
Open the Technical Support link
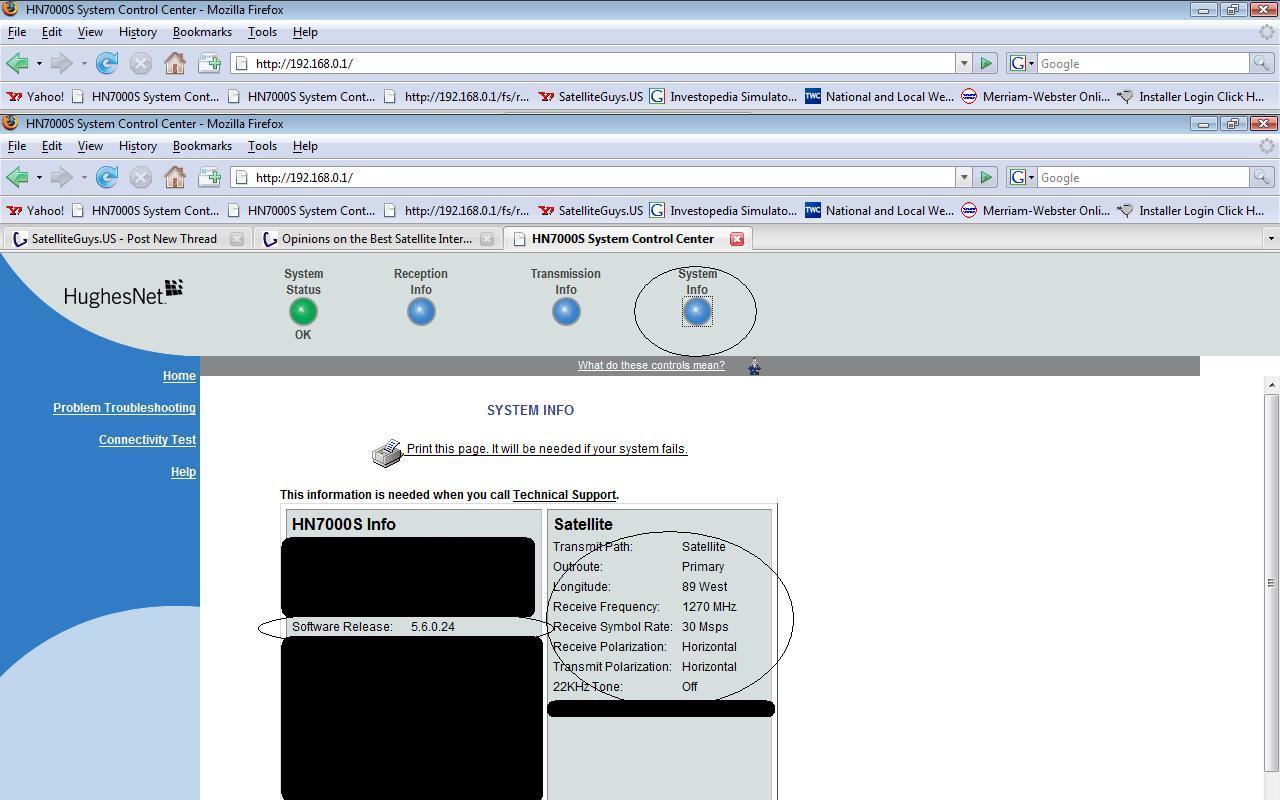click(x=564, y=495)
